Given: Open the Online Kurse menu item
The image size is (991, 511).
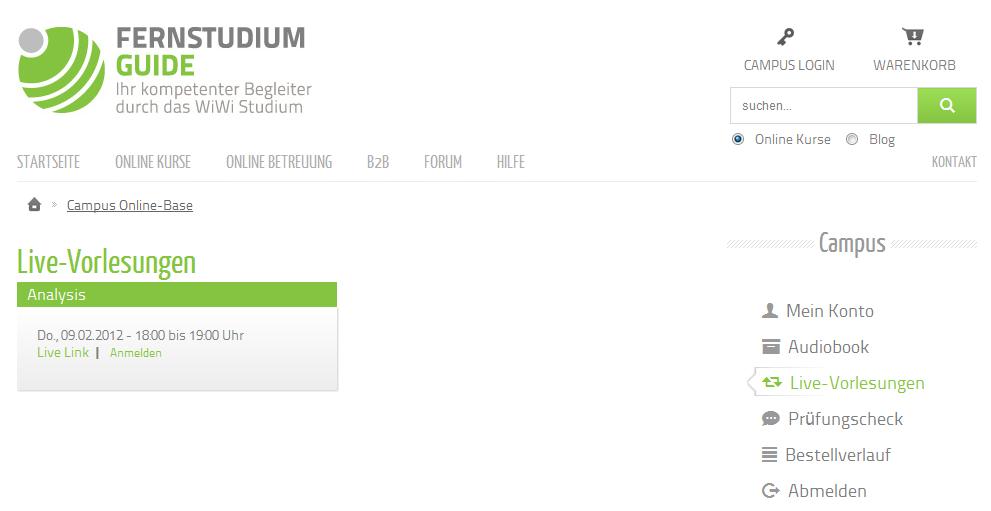Looking at the screenshot, I should pos(153,162).
